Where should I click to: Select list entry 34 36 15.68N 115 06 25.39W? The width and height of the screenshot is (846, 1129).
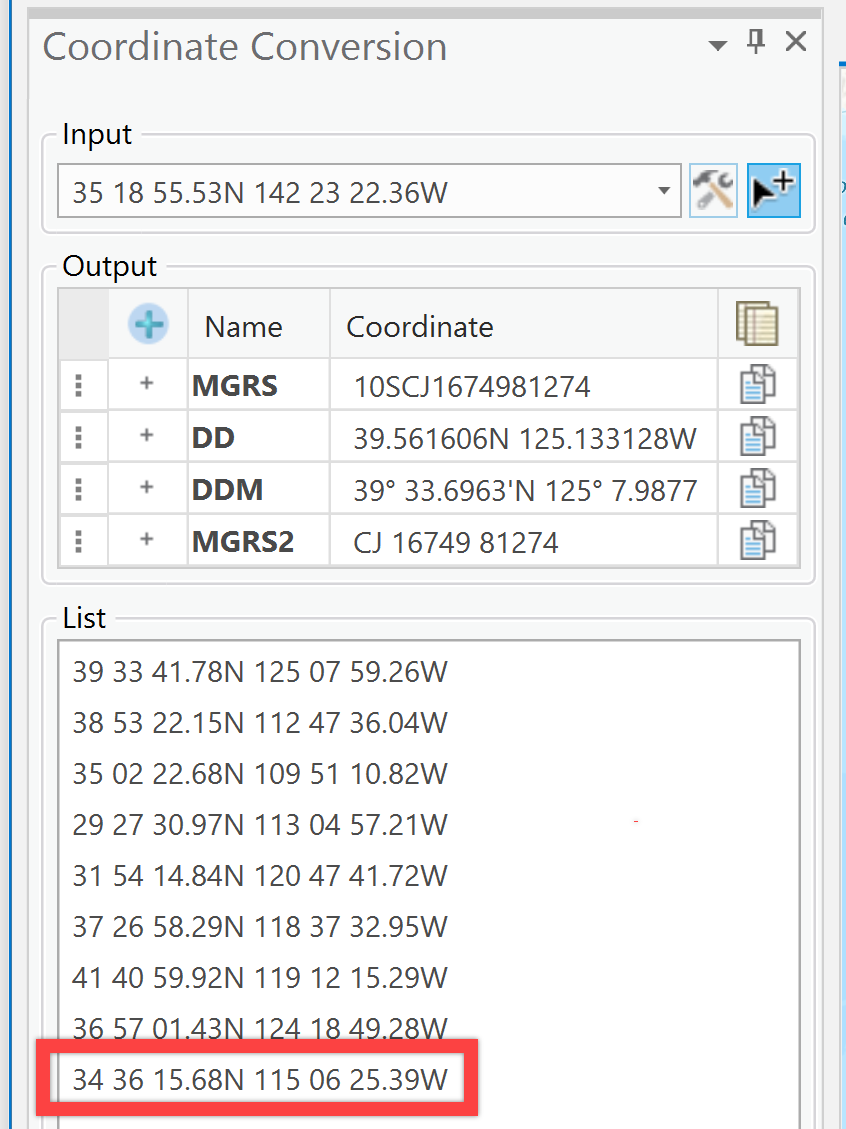pos(260,1079)
